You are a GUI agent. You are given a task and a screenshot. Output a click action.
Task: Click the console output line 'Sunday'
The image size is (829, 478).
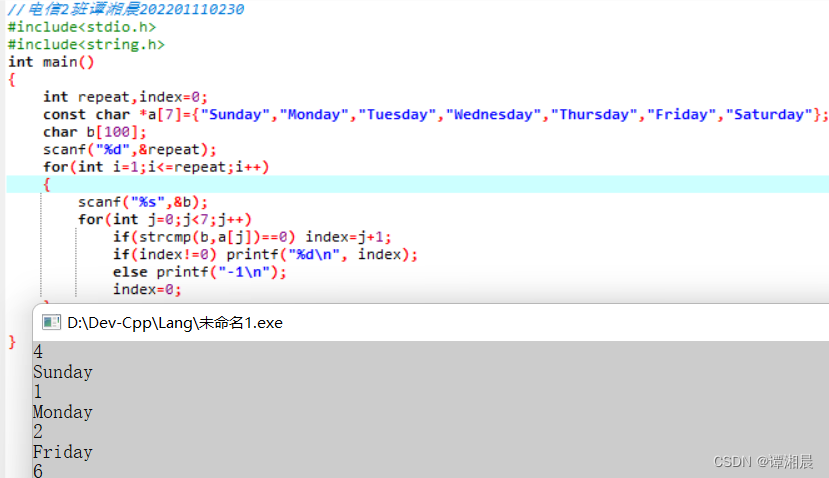(x=62, y=372)
